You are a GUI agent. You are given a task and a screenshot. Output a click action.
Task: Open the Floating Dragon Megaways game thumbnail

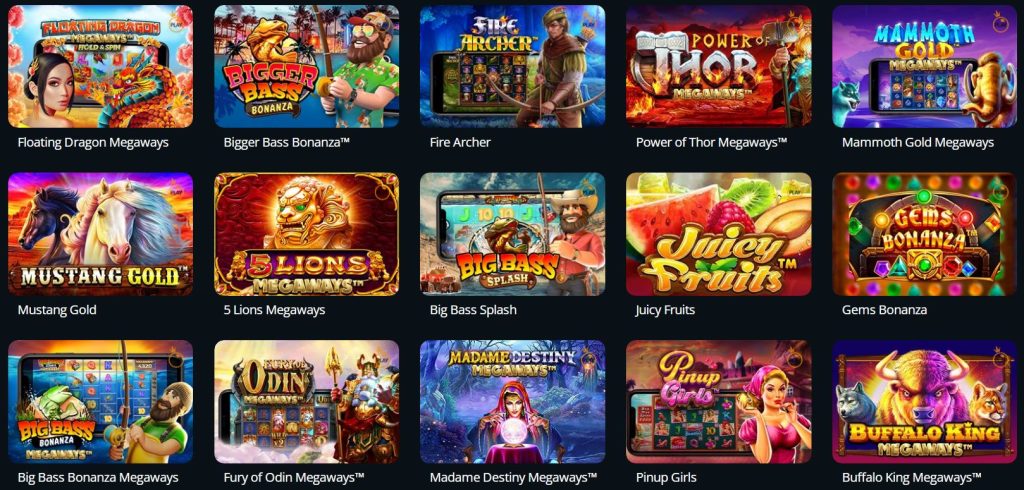point(101,66)
